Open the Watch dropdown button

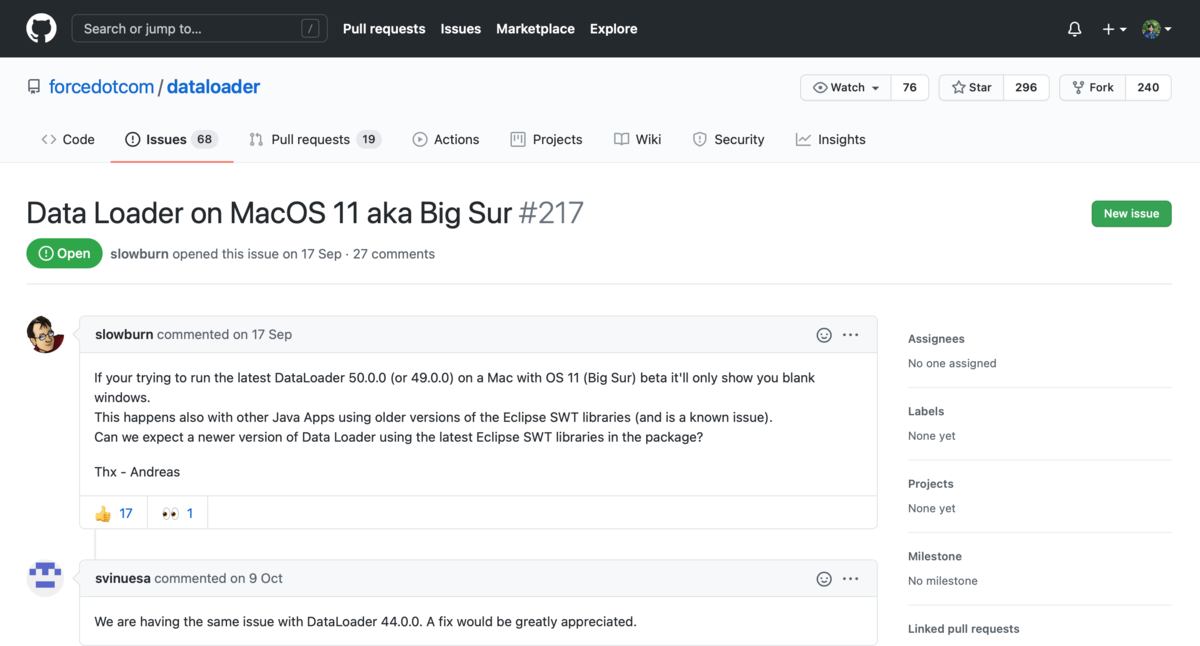coord(846,88)
